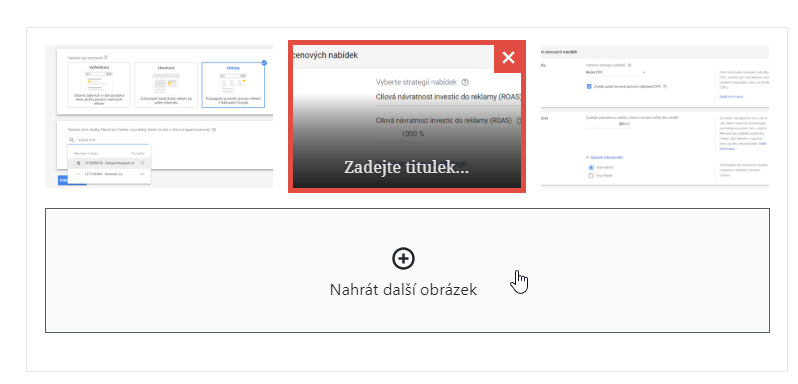
Task: Click the plus icon to upload
Action: (403, 259)
